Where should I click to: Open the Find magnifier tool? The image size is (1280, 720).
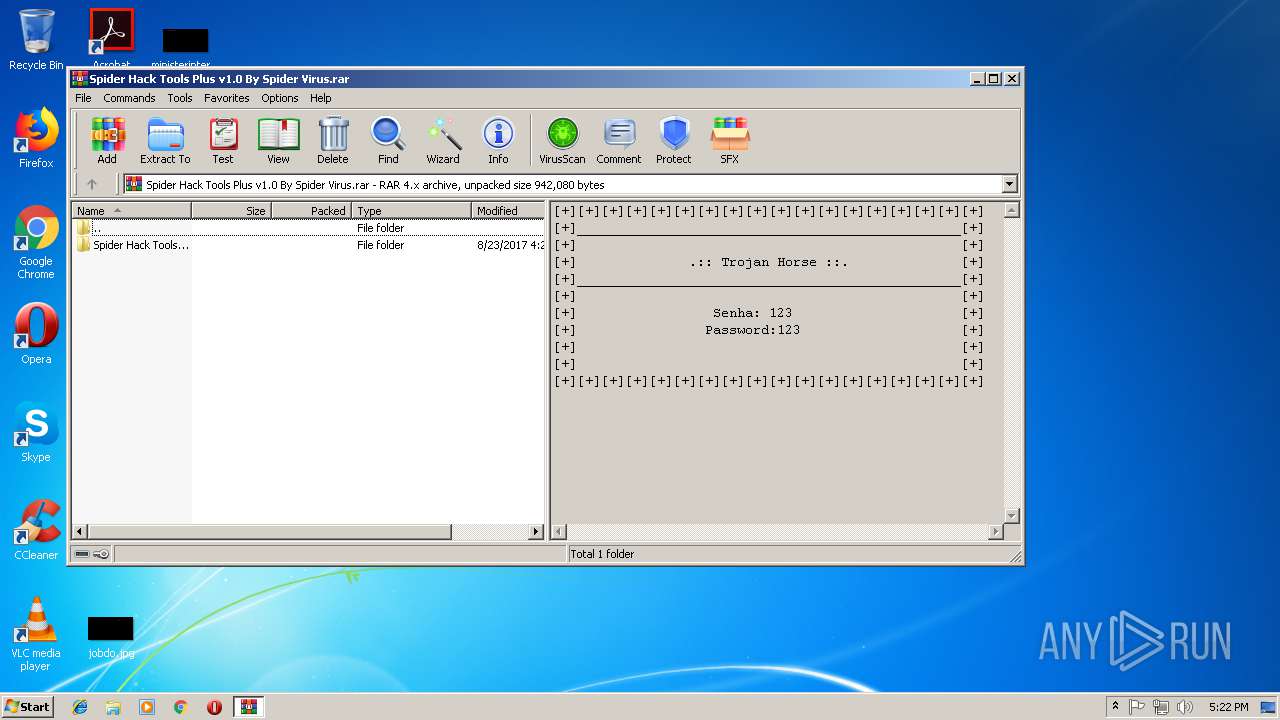[388, 141]
